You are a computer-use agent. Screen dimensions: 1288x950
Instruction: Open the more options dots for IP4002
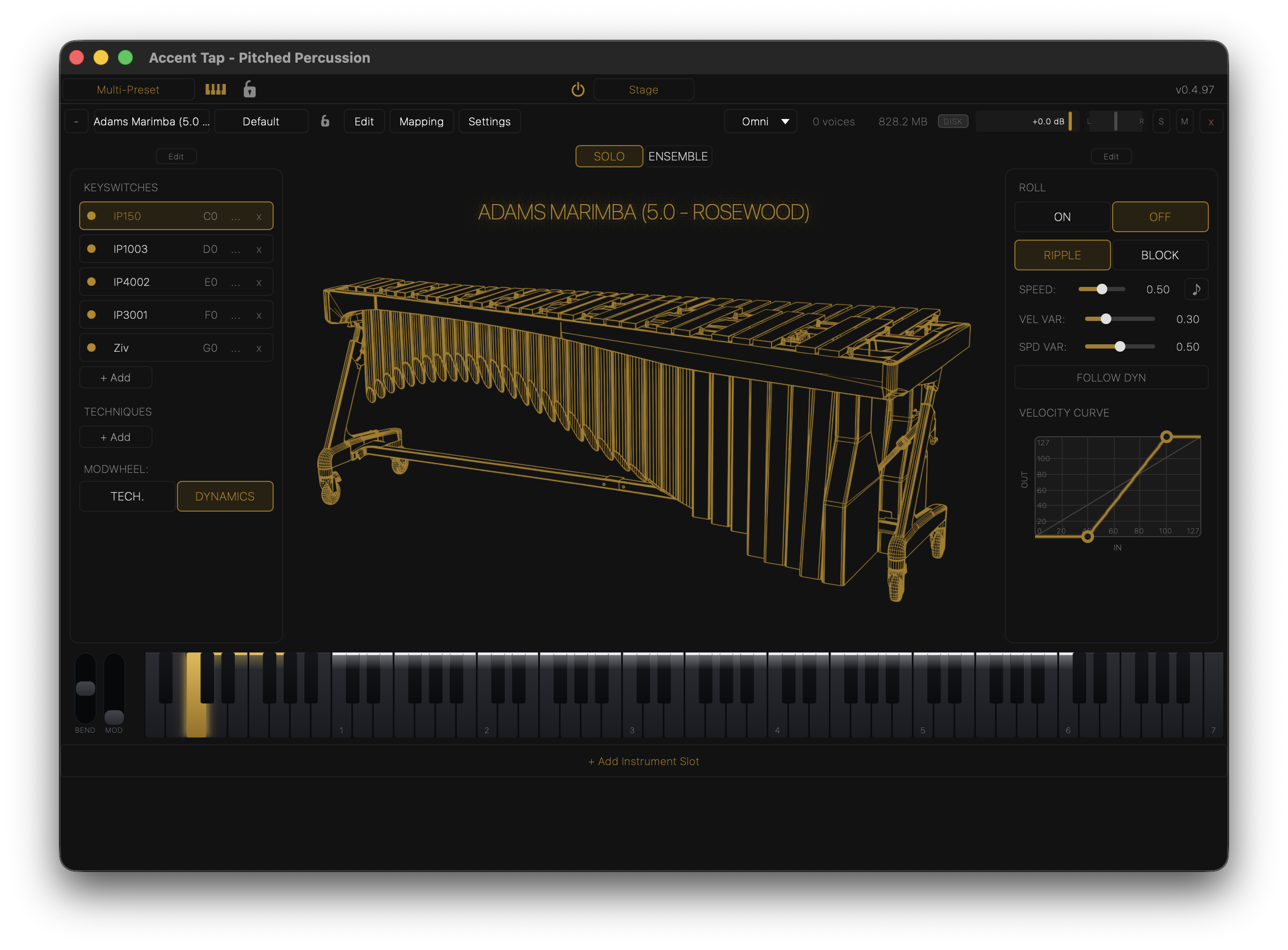236,282
